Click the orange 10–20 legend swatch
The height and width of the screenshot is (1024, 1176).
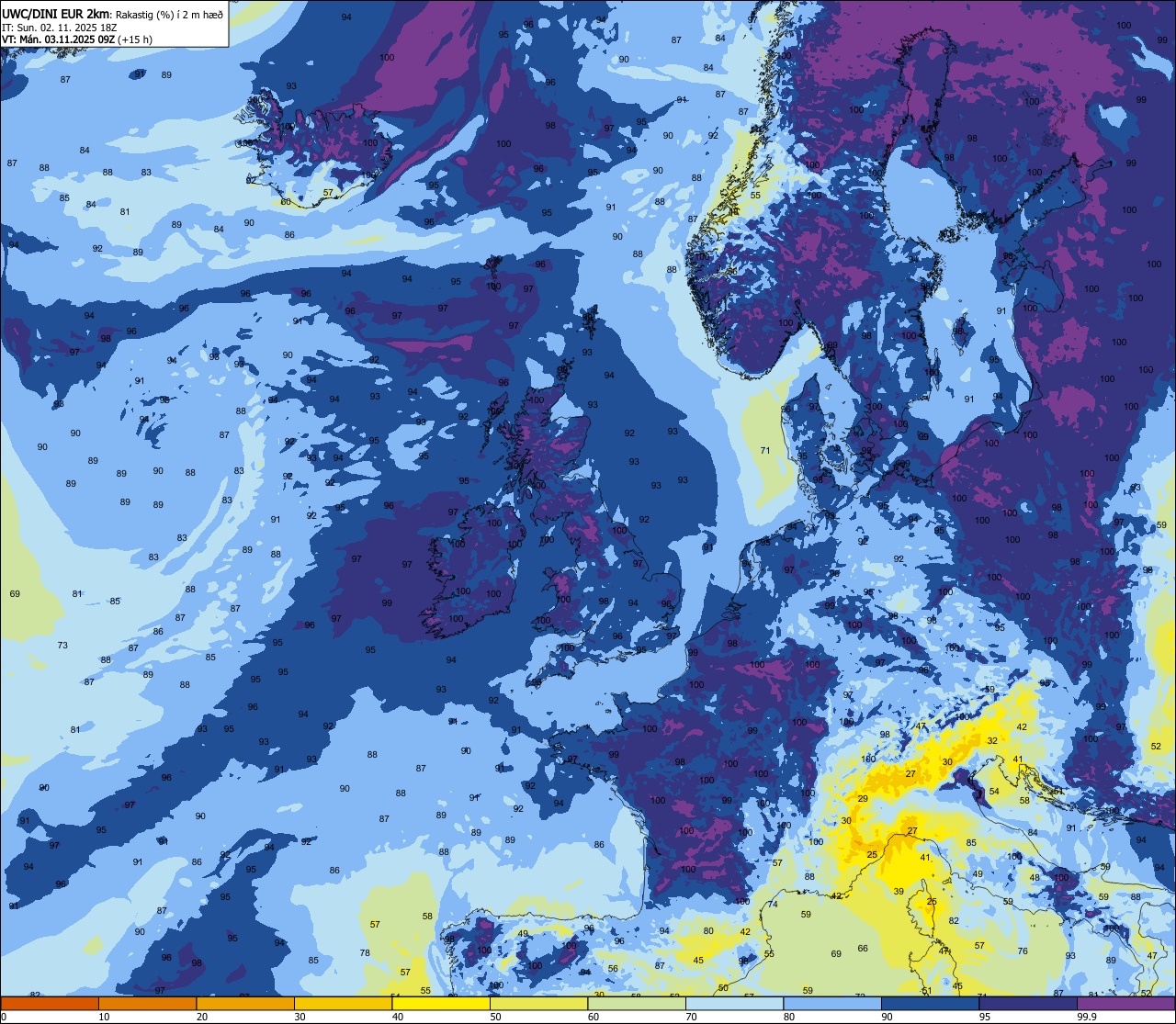[x=147, y=1003]
